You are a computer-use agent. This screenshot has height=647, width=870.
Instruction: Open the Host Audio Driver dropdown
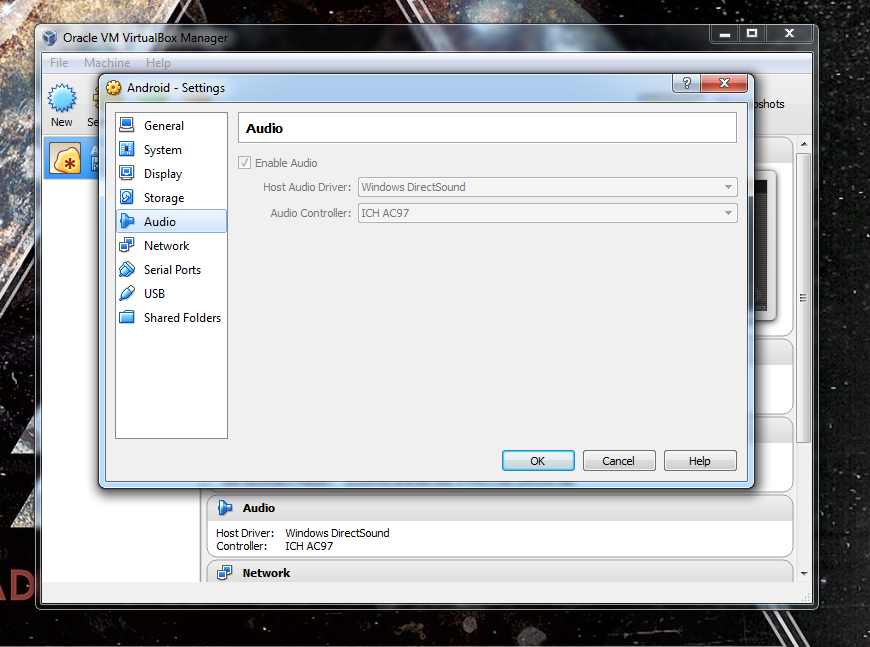(x=548, y=187)
